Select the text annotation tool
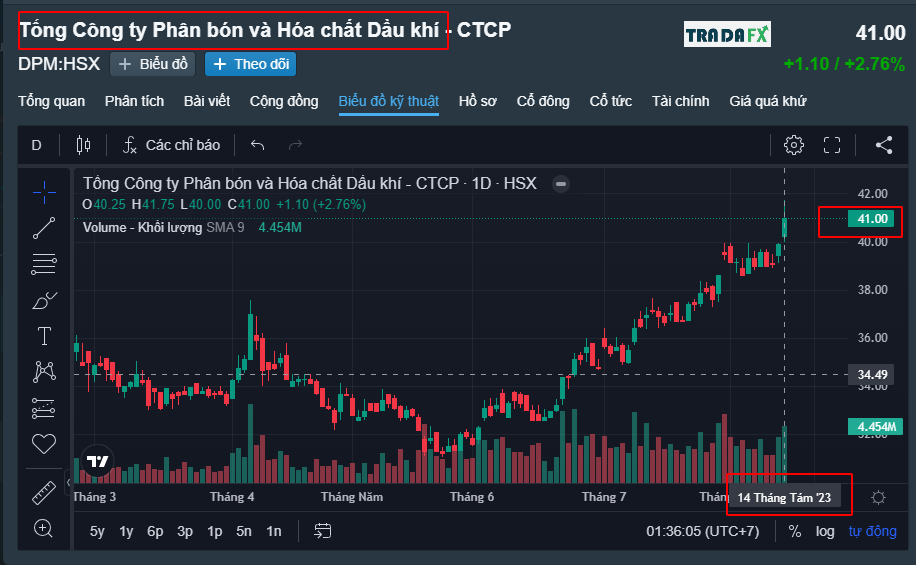This screenshot has height=565, width=916. (44, 336)
